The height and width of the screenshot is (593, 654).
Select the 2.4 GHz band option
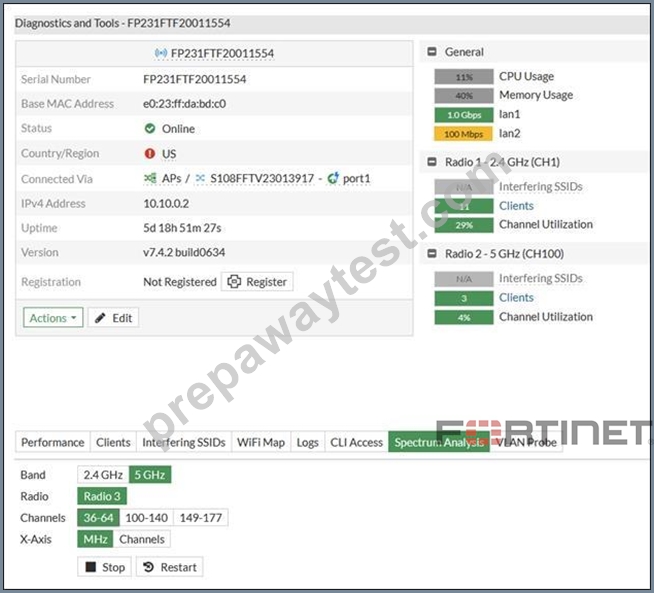(x=103, y=475)
